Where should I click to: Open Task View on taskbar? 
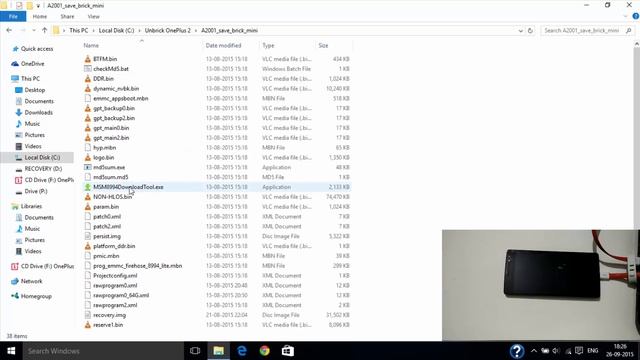(x=195, y=351)
